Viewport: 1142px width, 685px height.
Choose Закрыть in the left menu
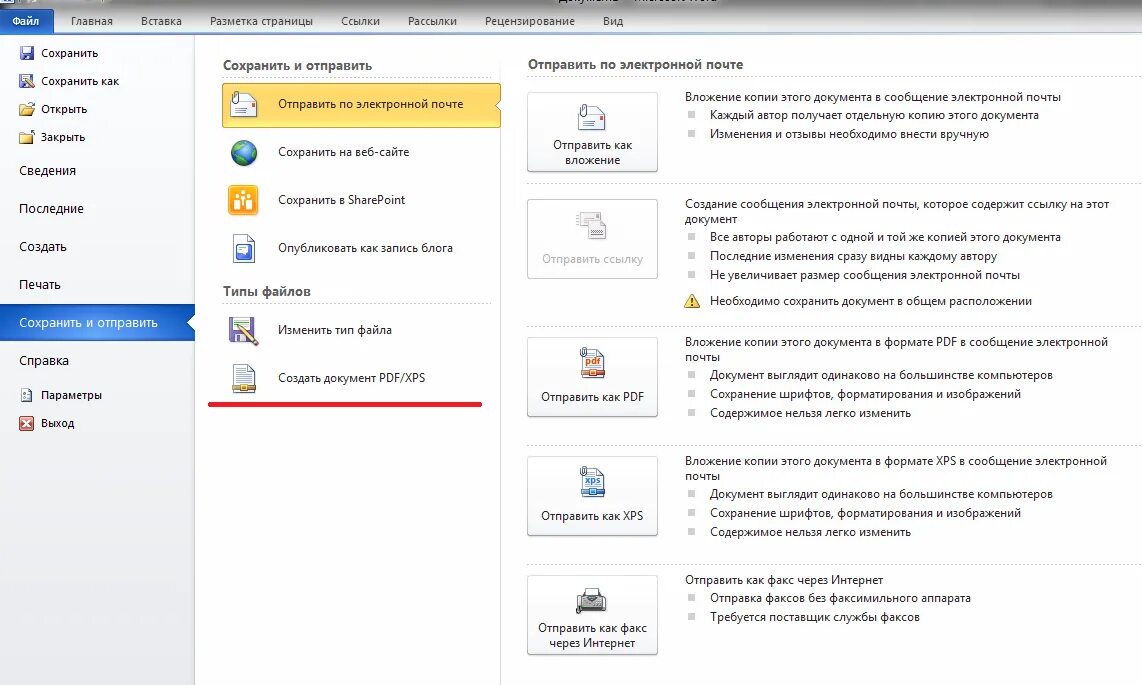(x=63, y=137)
